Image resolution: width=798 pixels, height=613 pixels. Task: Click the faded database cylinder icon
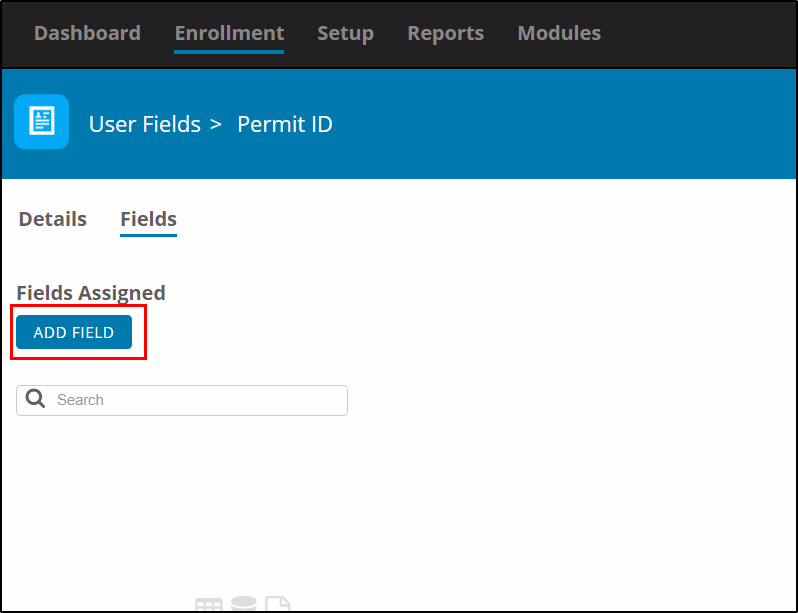[243, 604]
